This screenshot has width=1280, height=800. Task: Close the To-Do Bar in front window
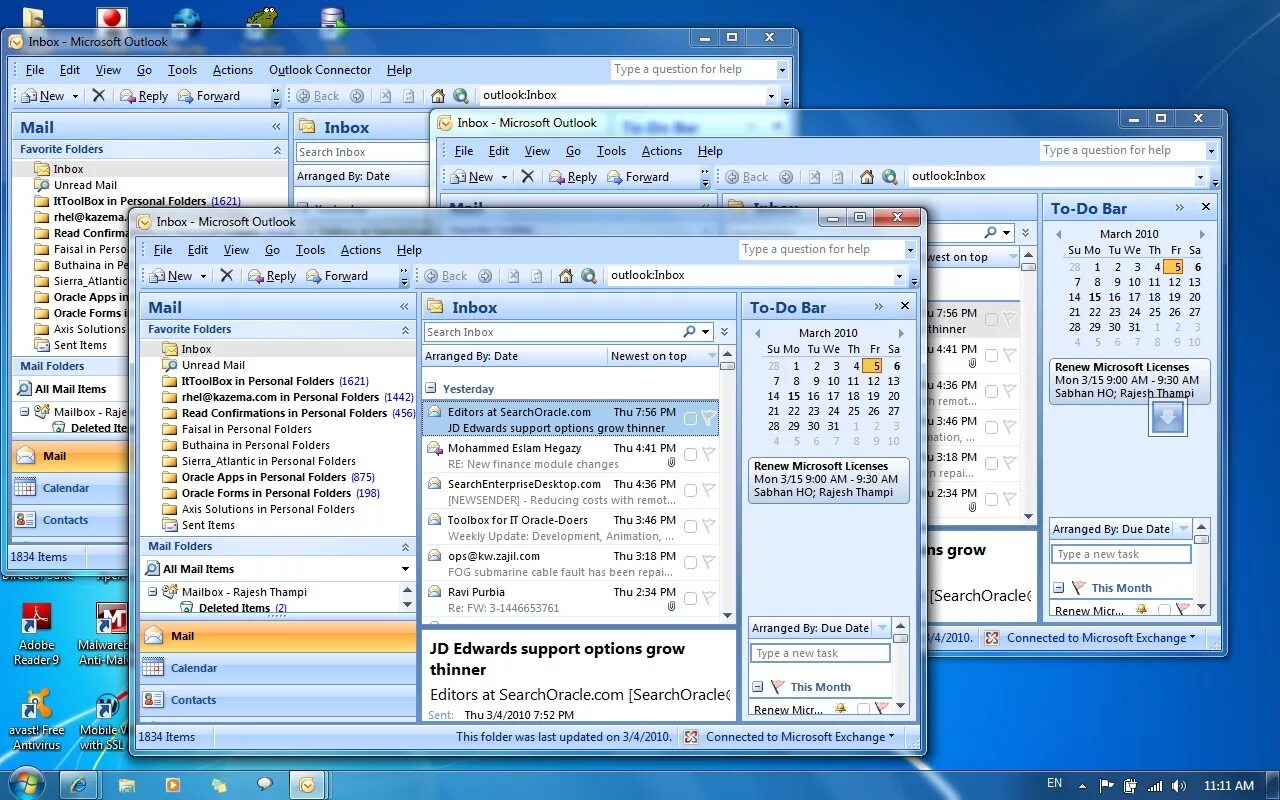click(905, 307)
